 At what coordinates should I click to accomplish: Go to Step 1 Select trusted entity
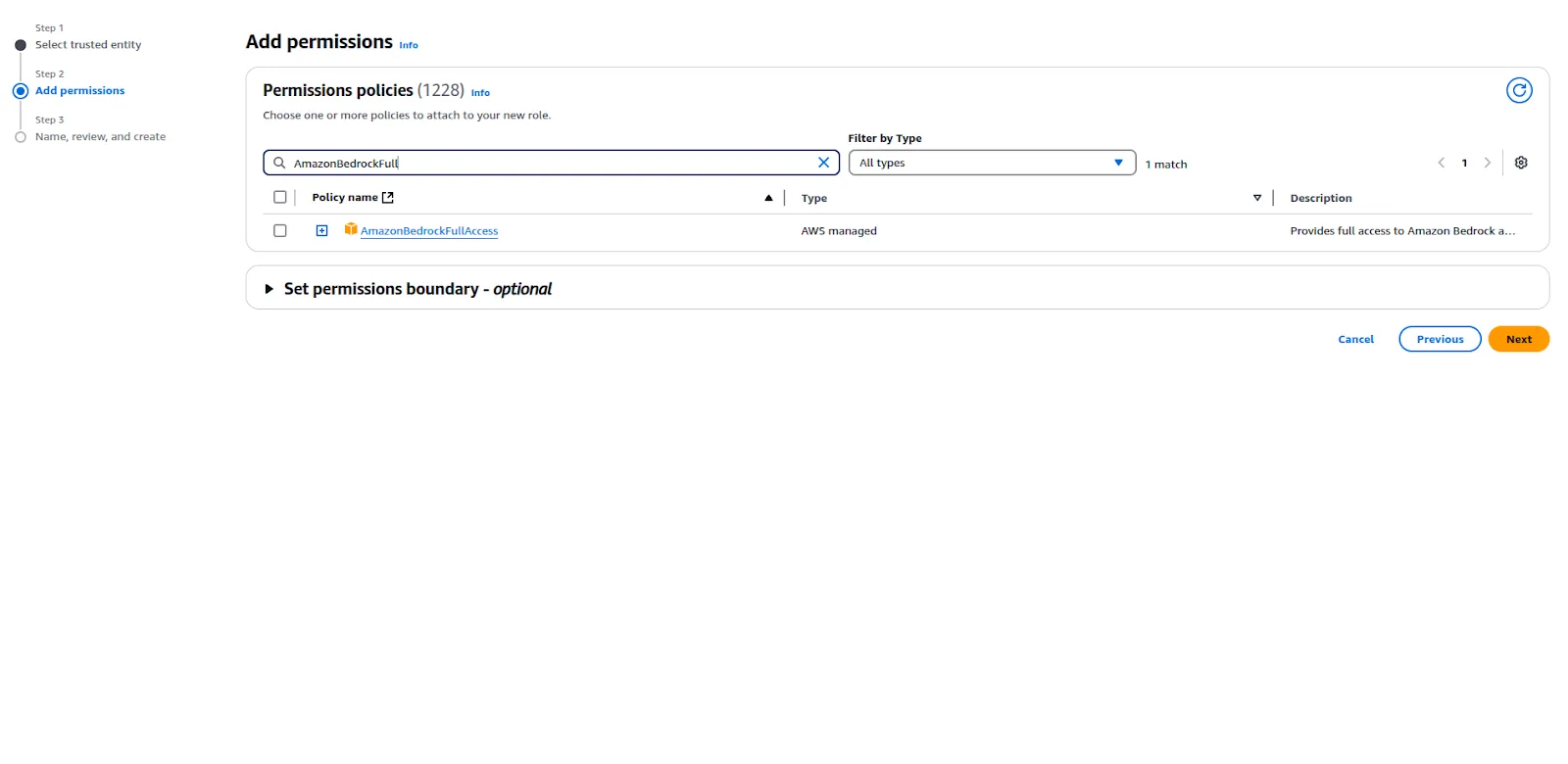pos(88,45)
